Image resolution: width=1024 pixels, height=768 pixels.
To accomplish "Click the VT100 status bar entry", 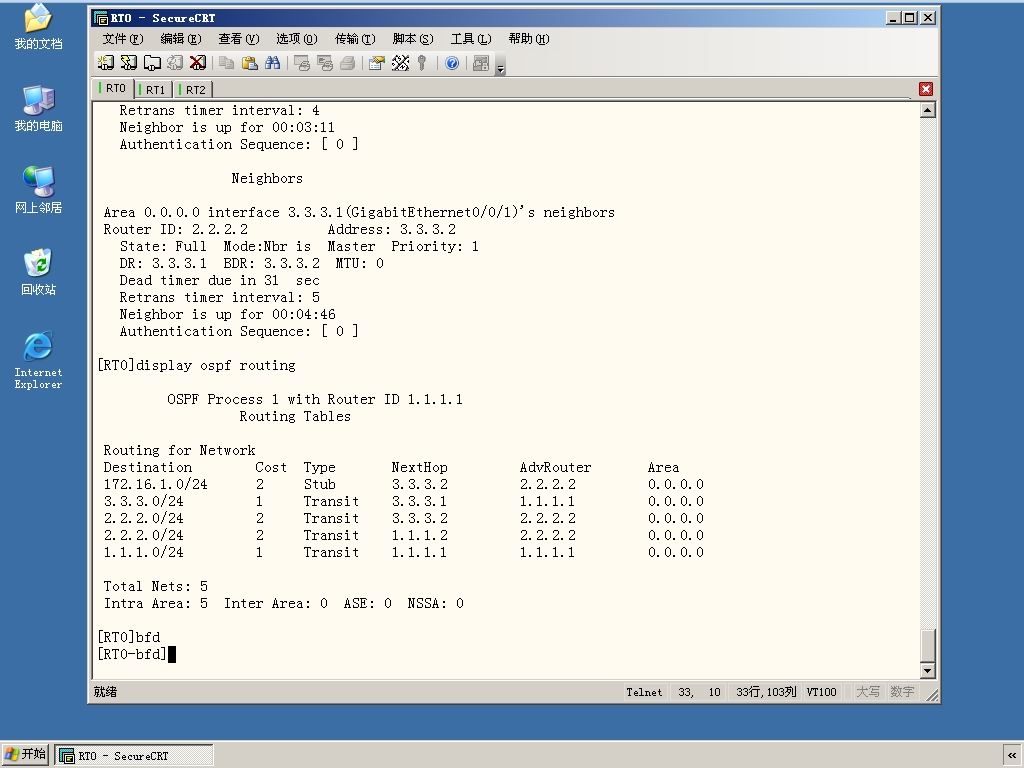I will [821, 692].
